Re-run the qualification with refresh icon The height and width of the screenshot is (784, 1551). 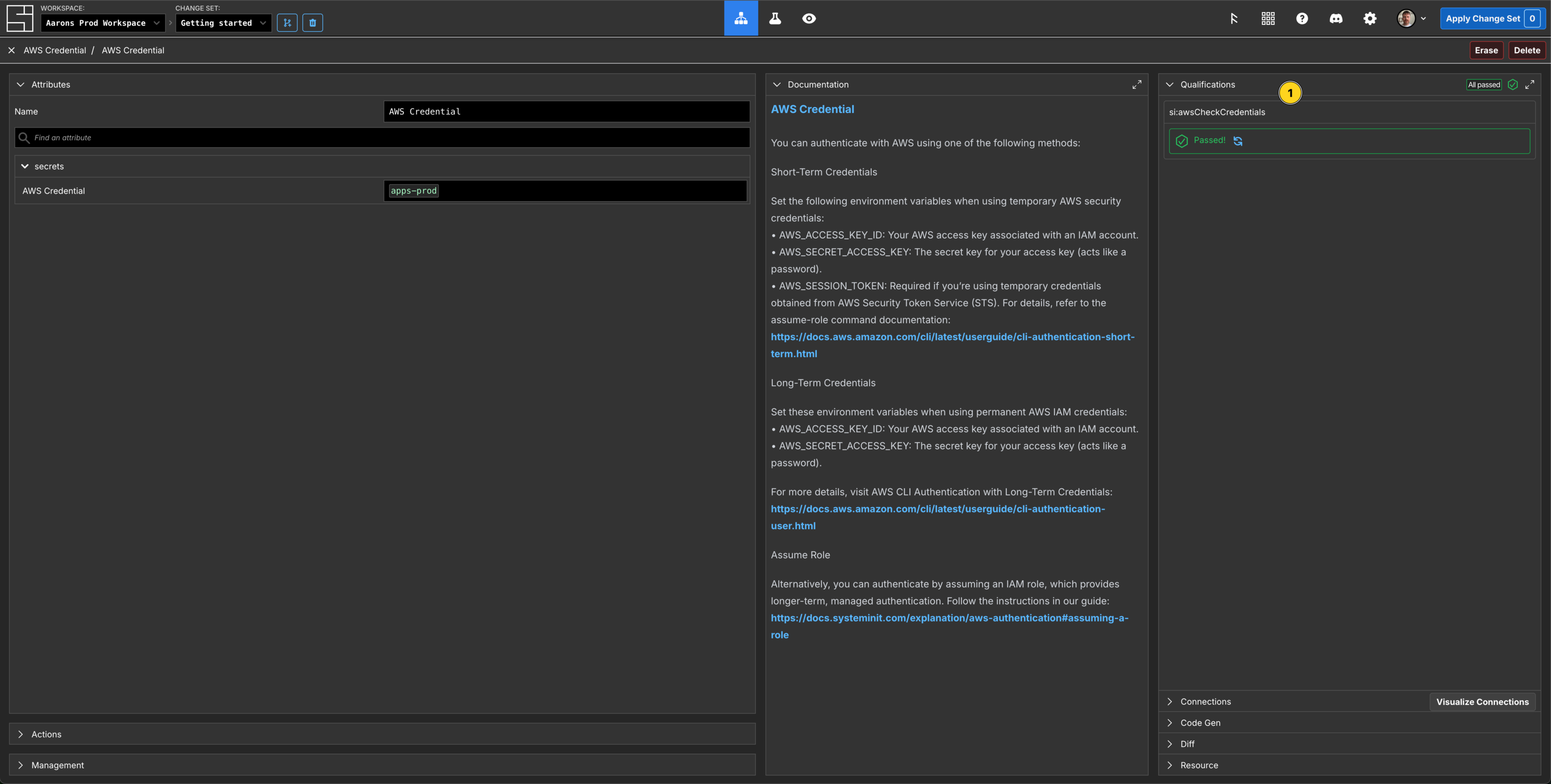click(1238, 141)
